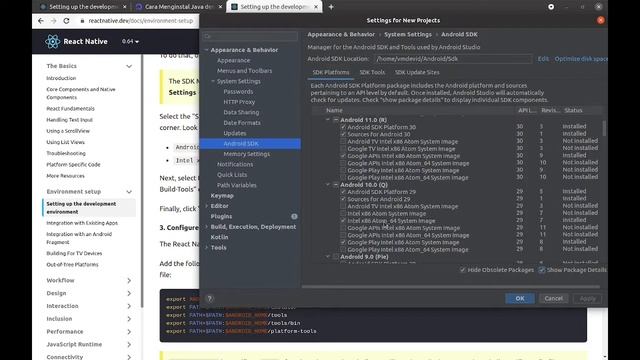Toggle Sources for Android 30 checkbox
Screen dimensions: 640x360
(343, 134)
